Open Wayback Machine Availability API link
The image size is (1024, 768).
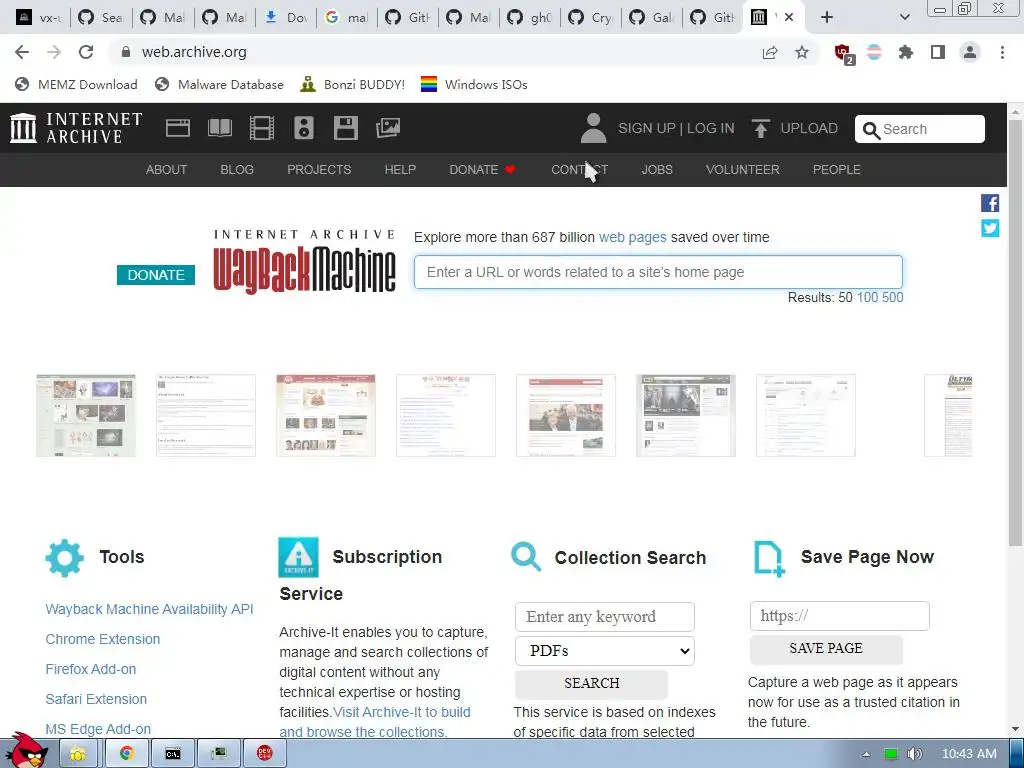click(150, 609)
